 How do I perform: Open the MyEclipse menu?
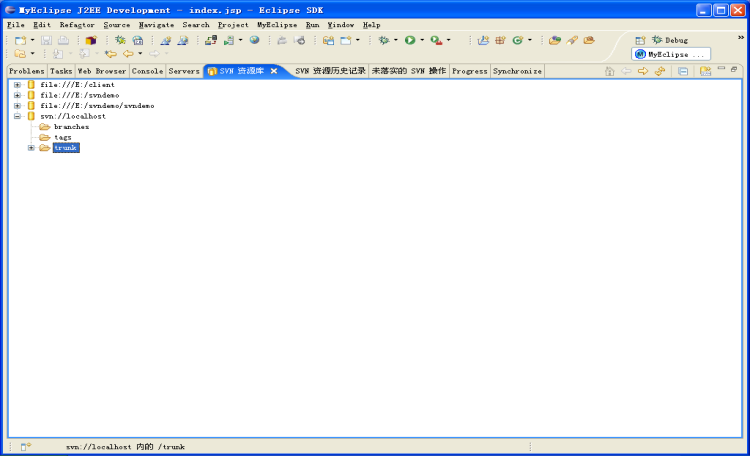click(x=277, y=25)
